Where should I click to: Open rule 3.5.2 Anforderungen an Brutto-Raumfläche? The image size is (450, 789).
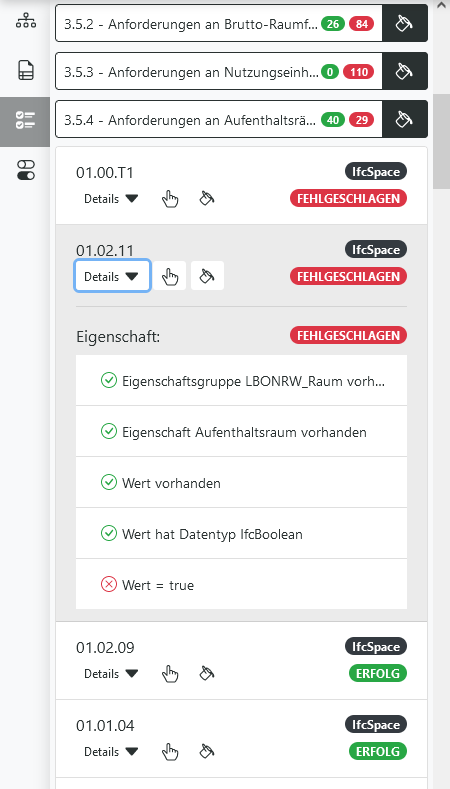click(x=219, y=23)
